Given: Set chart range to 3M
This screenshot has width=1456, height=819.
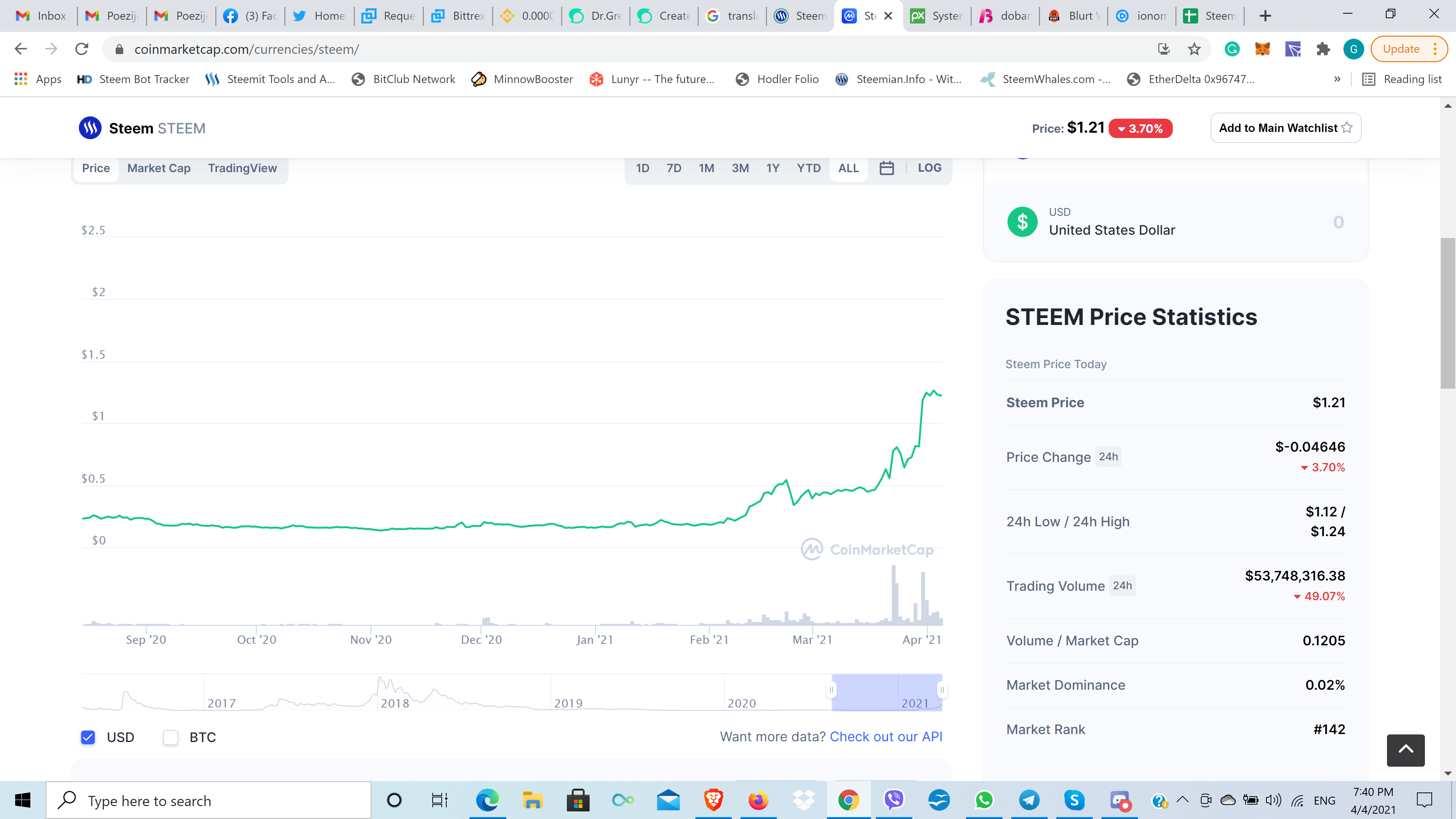Looking at the screenshot, I should [x=741, y=168].
